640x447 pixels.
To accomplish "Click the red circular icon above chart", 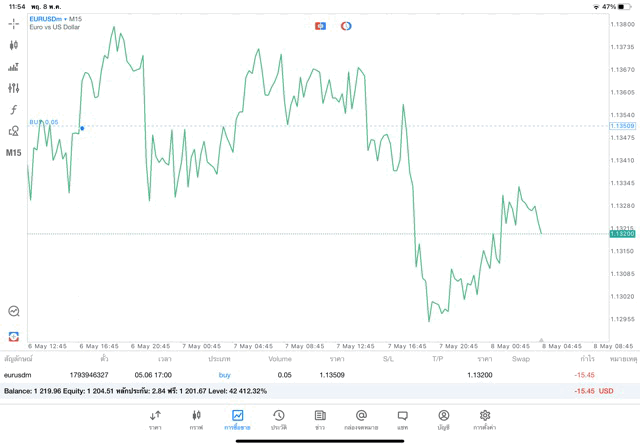I will tap(346, 26).
